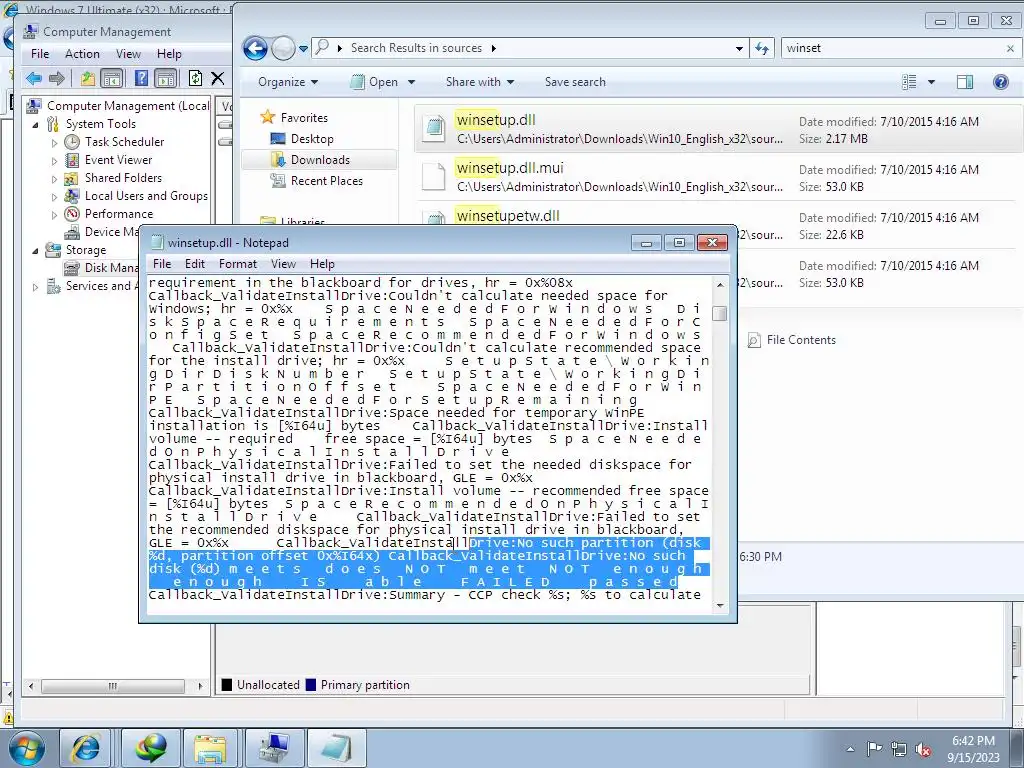Screen dimensions: 1024x768
Task: Select Disk Management tree item
Action: click(101, 268)
